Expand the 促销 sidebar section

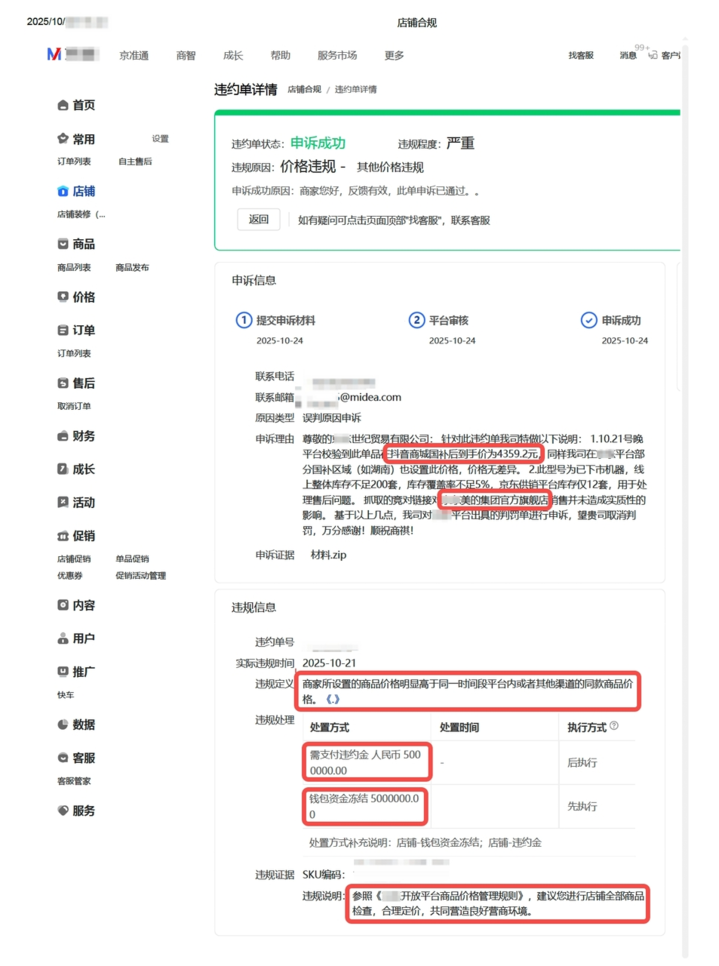pyautogui.click(x=76, y=537)
